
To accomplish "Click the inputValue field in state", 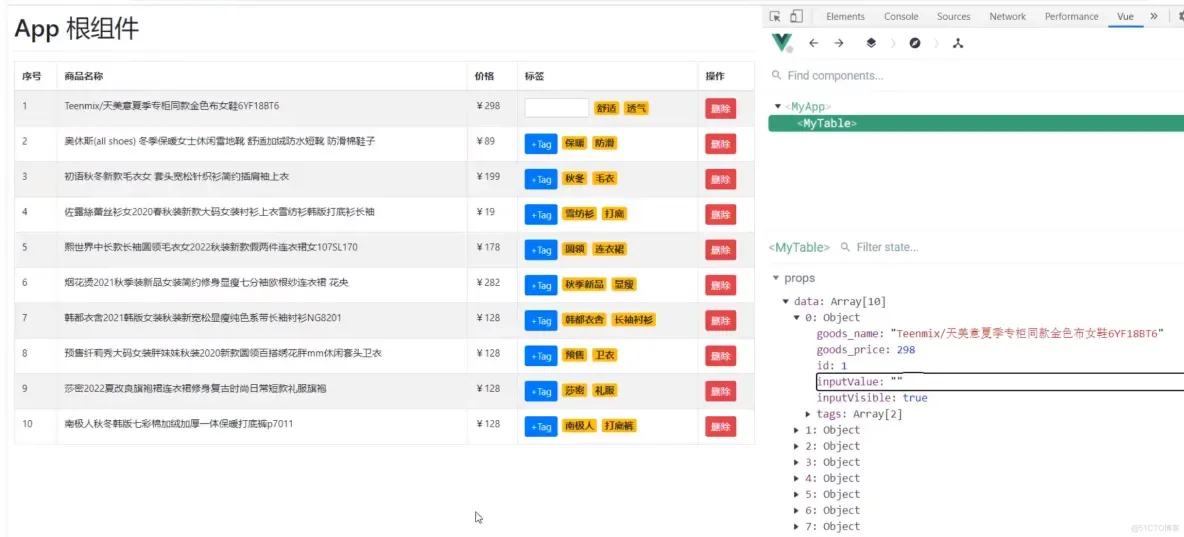I will pos(1000,381).
